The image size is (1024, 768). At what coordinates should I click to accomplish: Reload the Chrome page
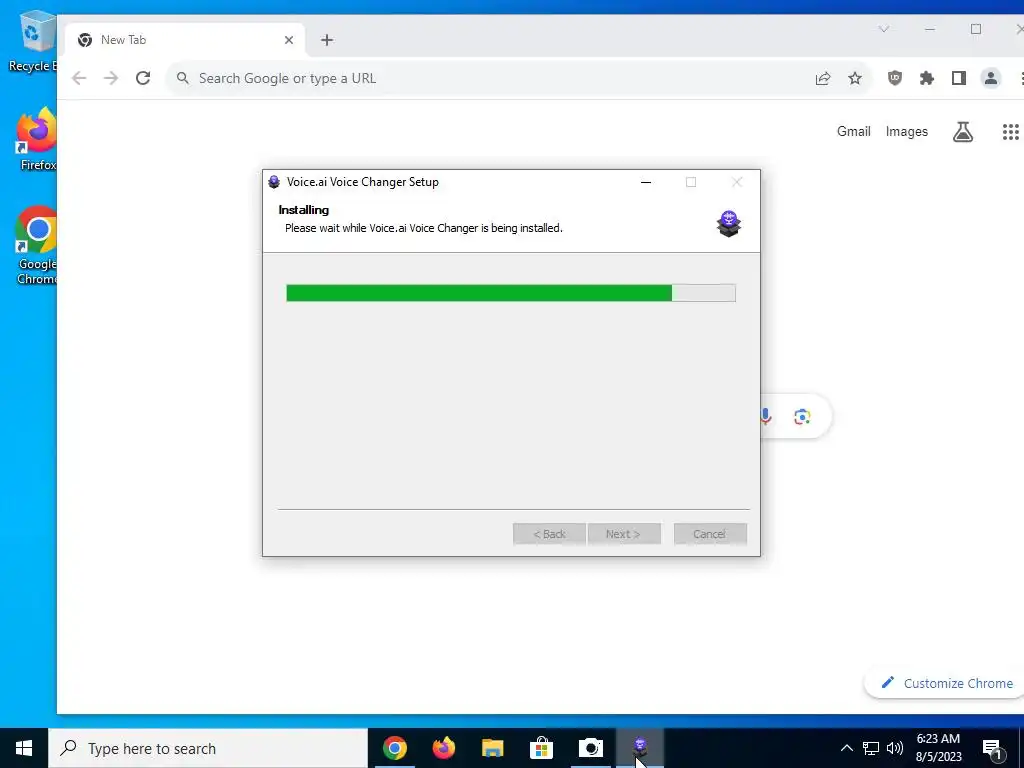click(x=143, y=78)
